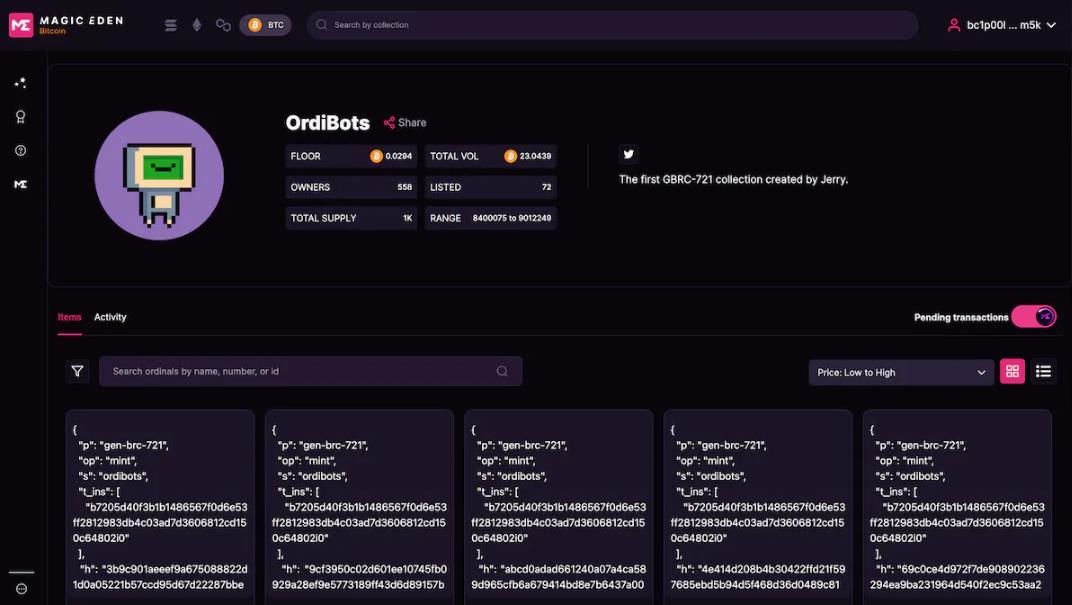Open the sparkle sidebar icon
The image size is (1072, 605).
click(x=20, y=83)
